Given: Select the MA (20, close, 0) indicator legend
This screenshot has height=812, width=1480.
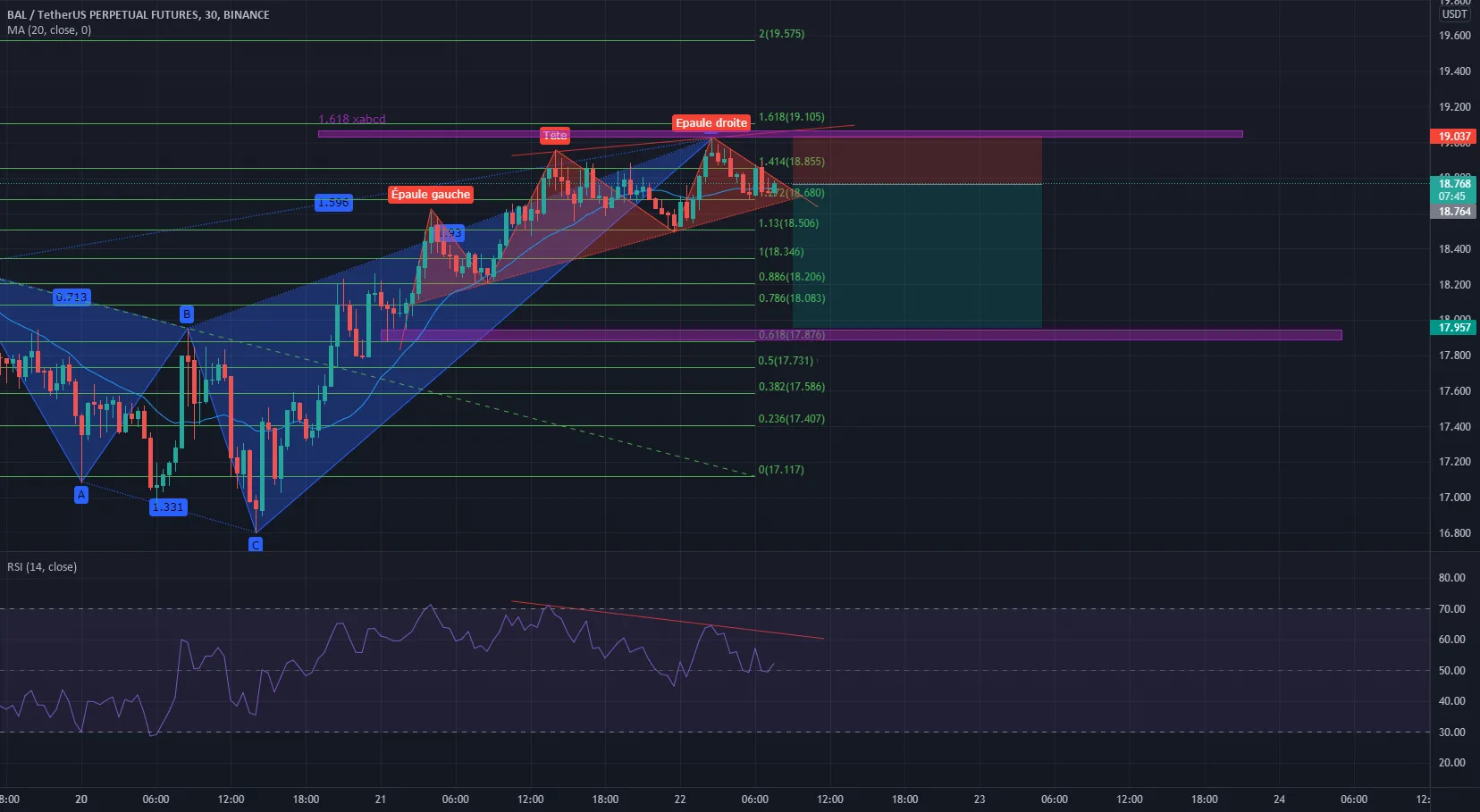Looking at the screenshot, I should point(49,29).
